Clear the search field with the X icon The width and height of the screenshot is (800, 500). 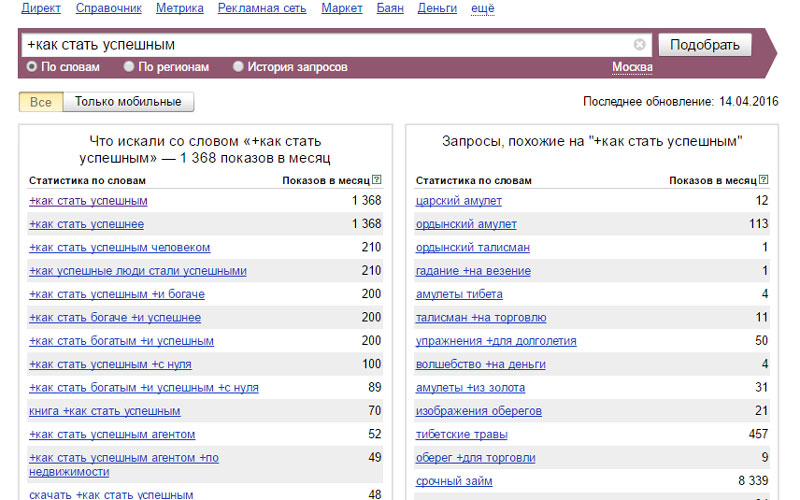640,45
